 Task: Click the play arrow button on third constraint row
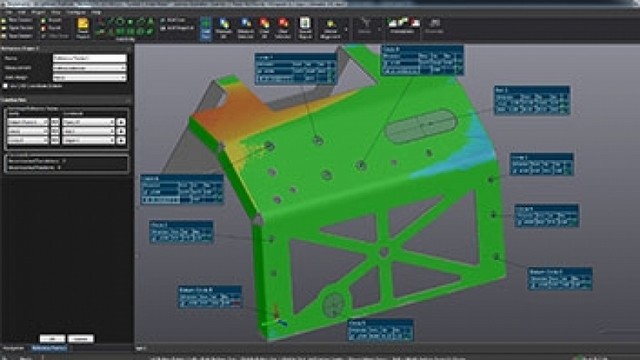point(121,140)
